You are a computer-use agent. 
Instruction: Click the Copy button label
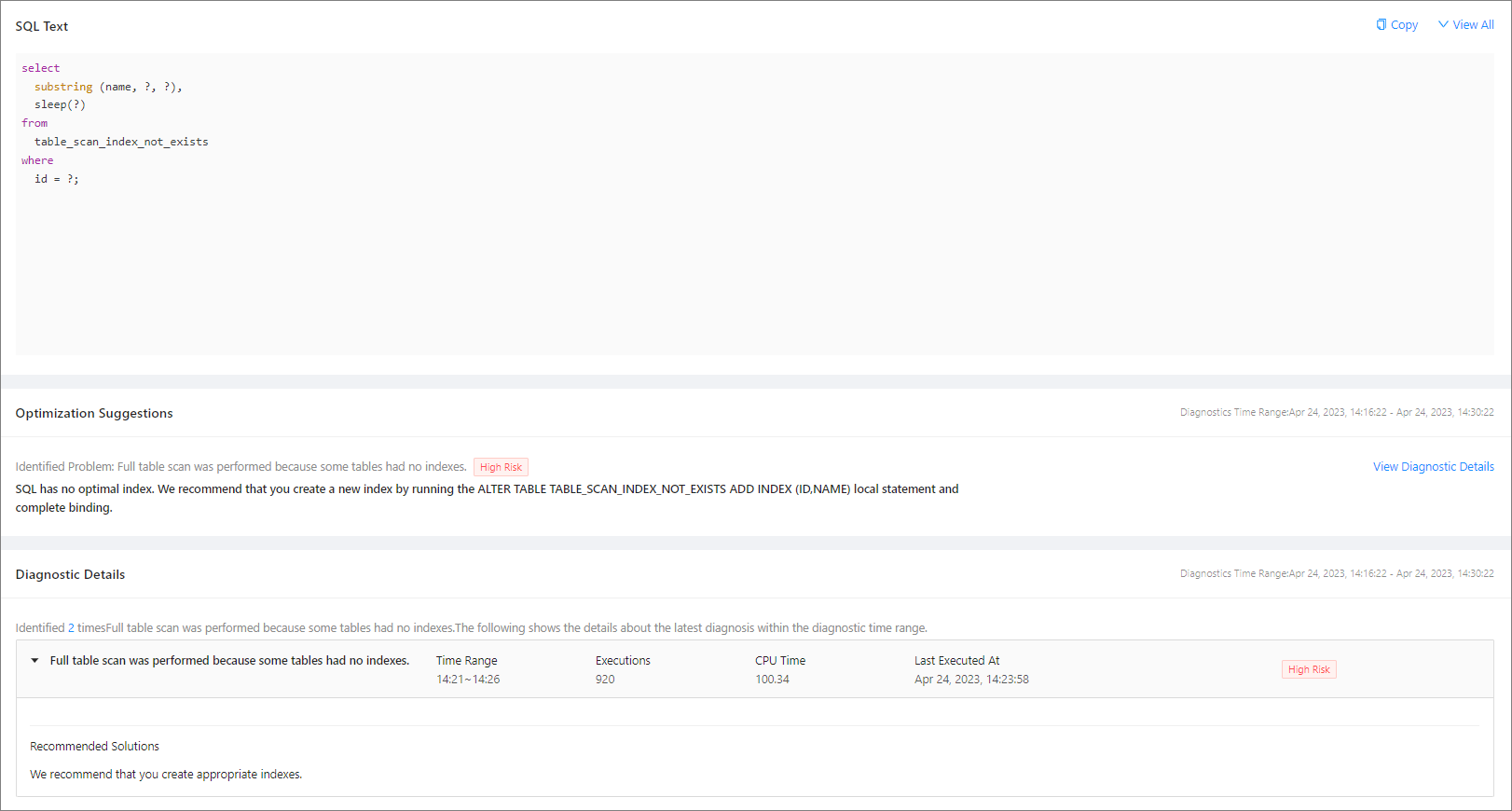[1404, 25]
